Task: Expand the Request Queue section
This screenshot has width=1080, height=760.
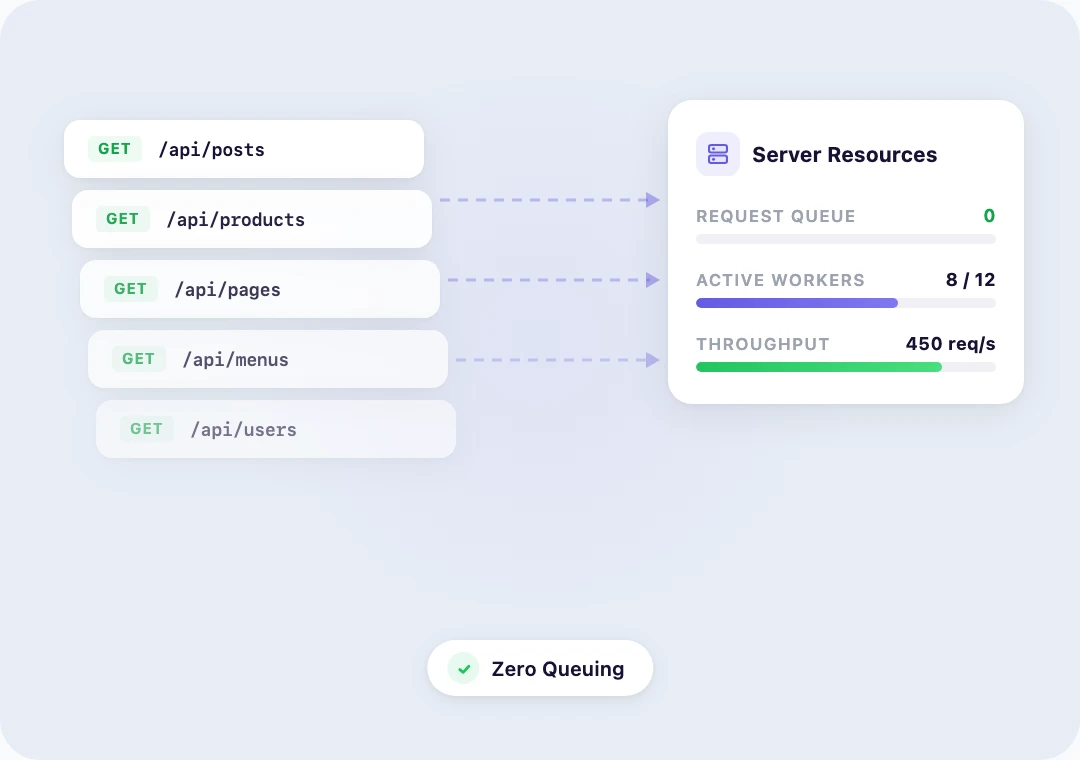Action: (x=846, y=225)
